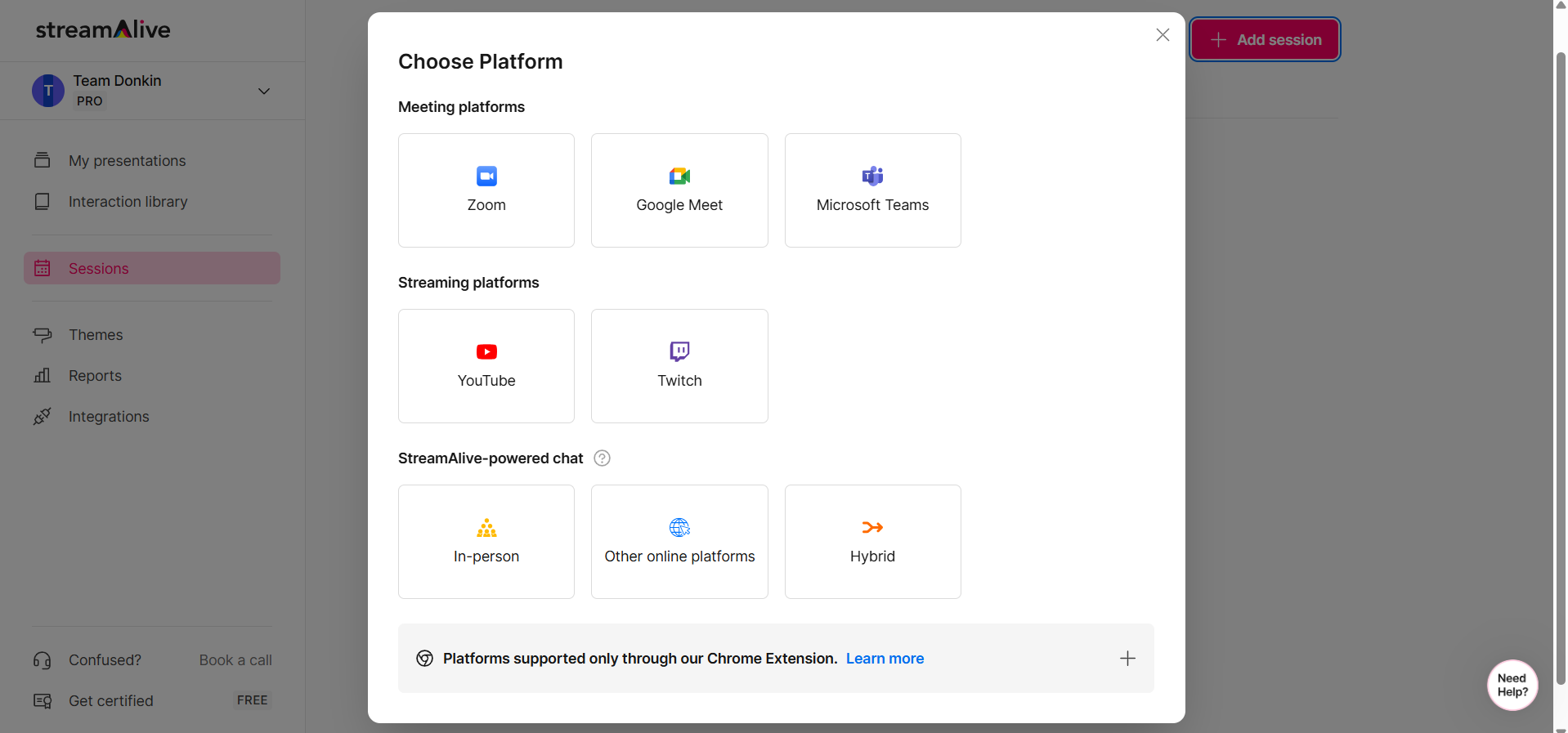View Reports from sidebar
Screen dimensions: 1568x733
click(x=152, y=376)
